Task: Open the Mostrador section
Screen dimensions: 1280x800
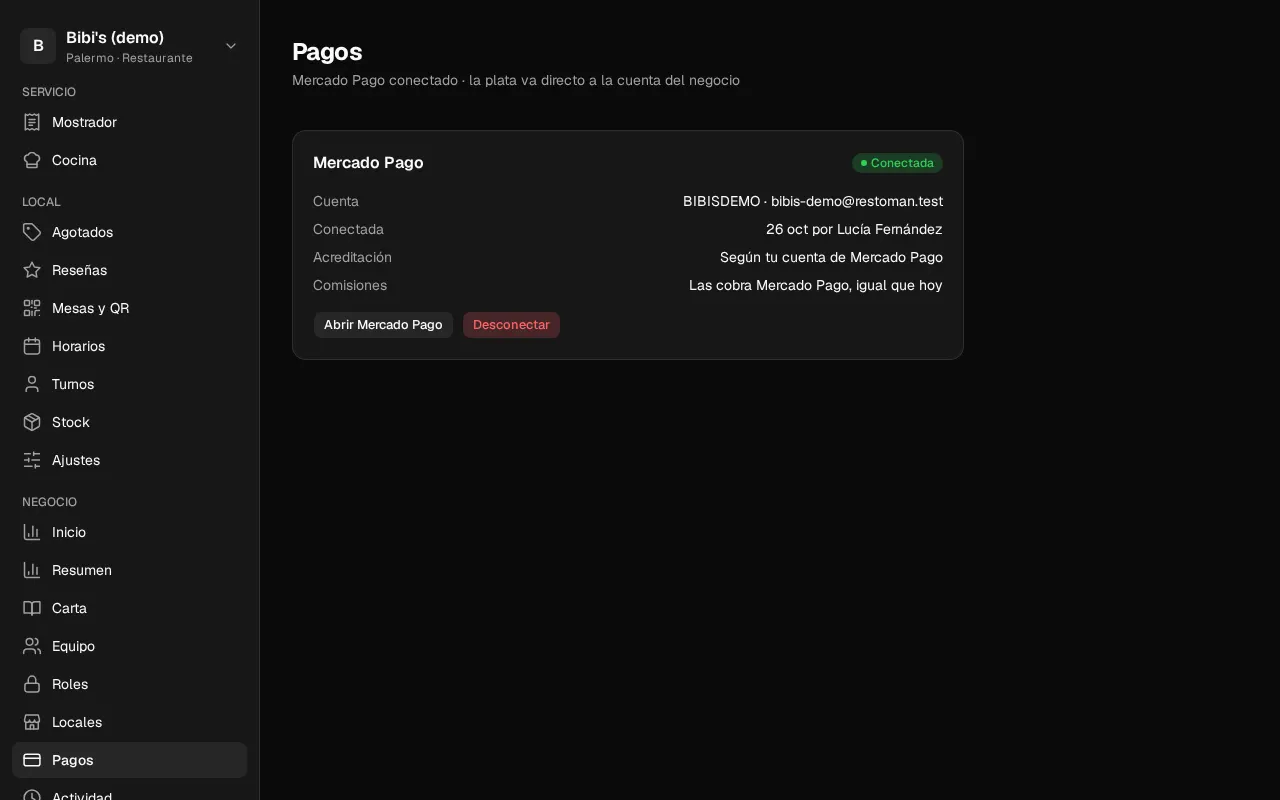Action: [130, 122]
